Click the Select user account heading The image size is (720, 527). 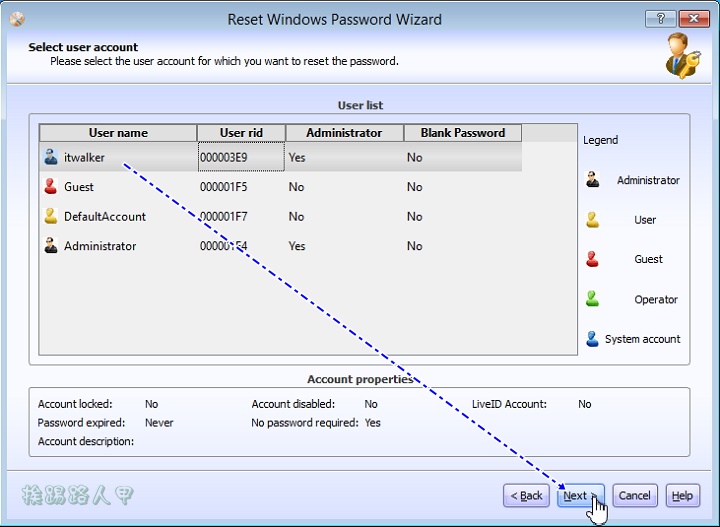coord(83,47)
